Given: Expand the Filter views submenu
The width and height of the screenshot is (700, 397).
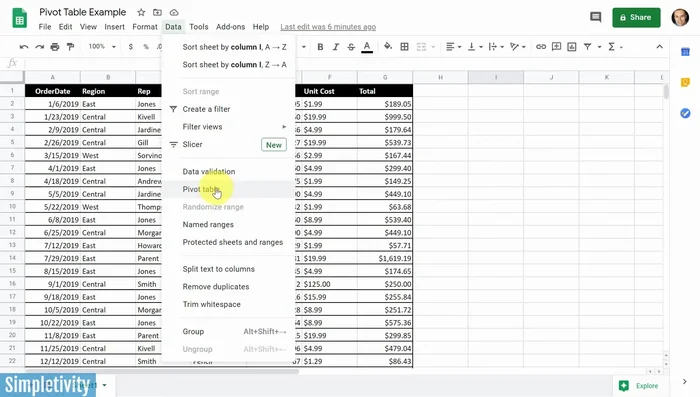Looking at the screenshot, I should [228, 127].
